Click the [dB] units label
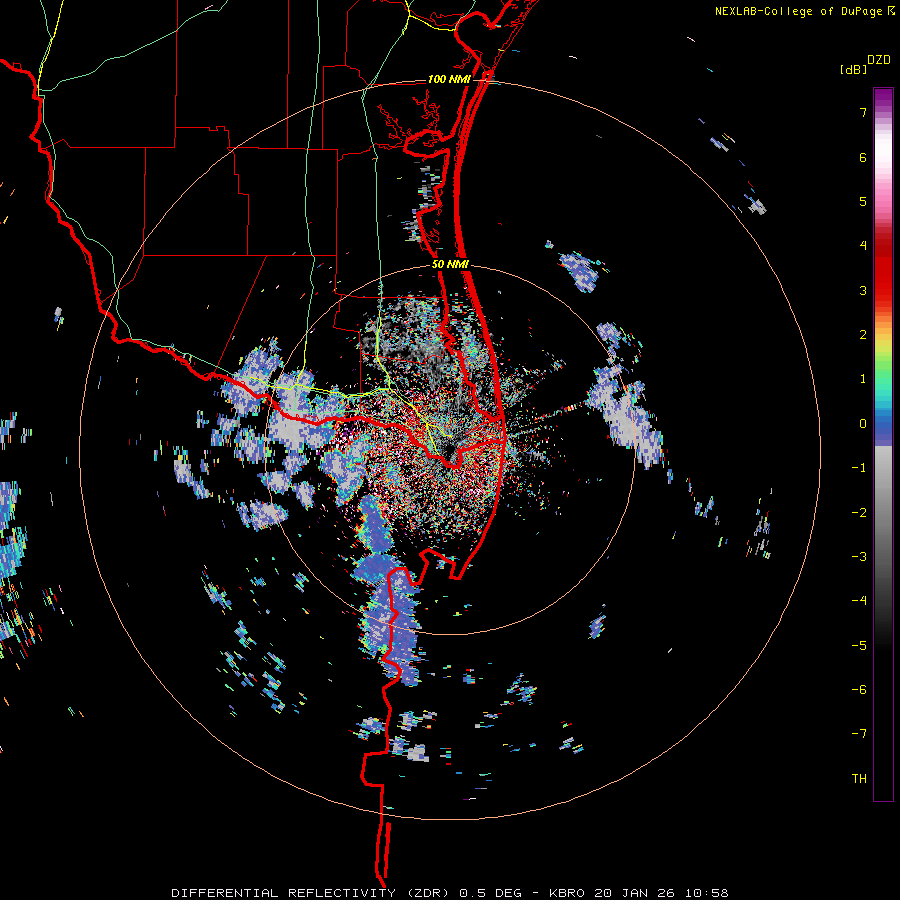 854,69
